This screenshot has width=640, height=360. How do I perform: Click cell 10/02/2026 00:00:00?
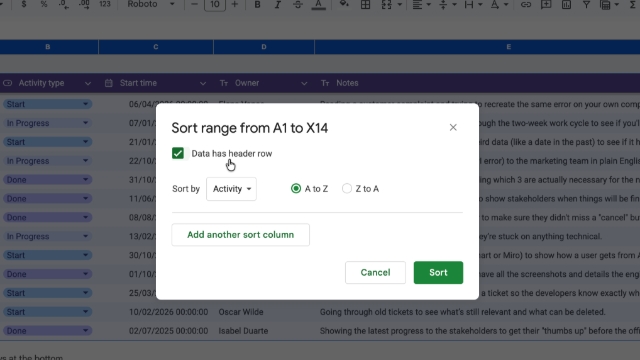click(x=168, y=312)
